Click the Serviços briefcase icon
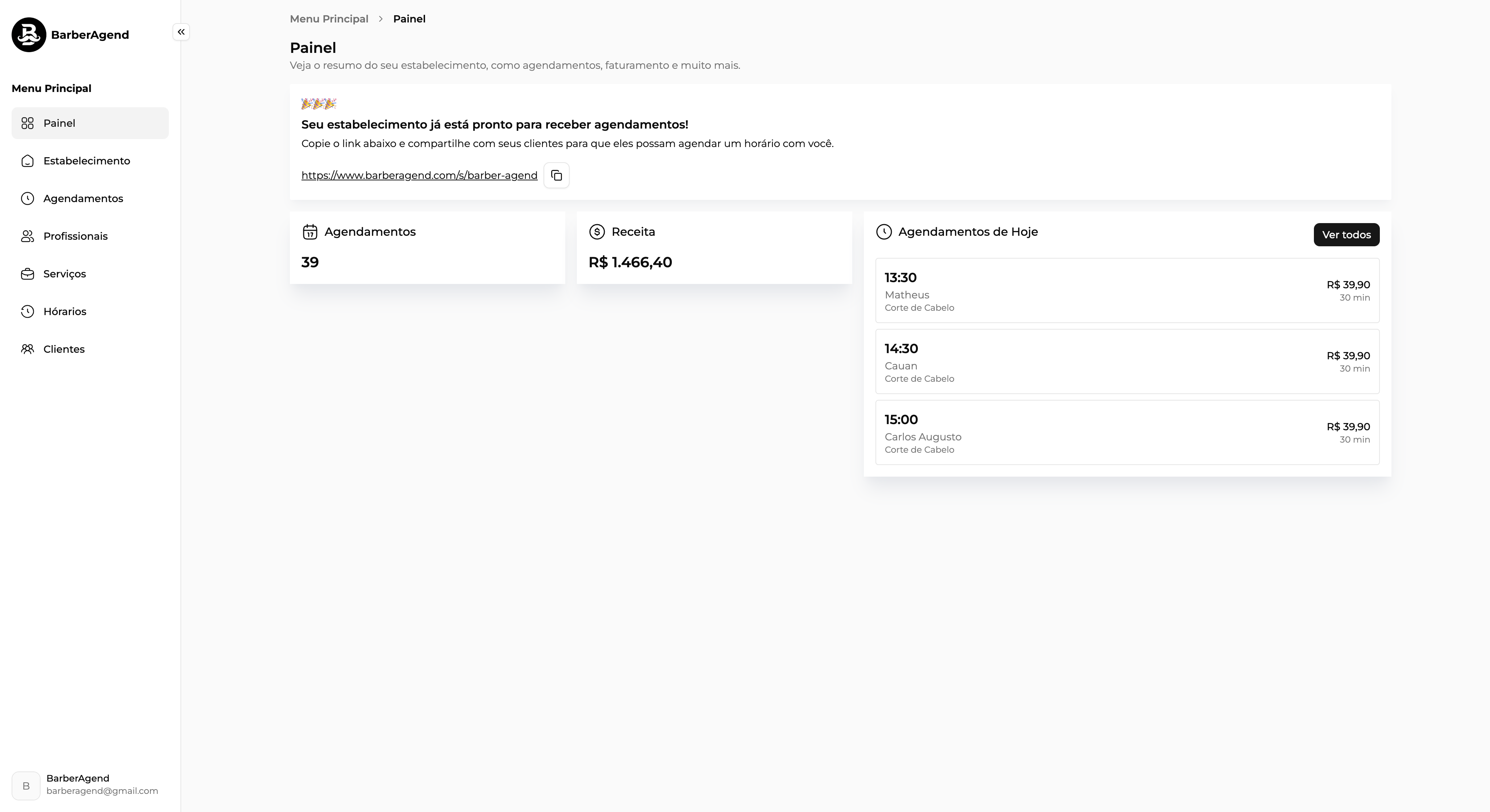 [27, 274]
